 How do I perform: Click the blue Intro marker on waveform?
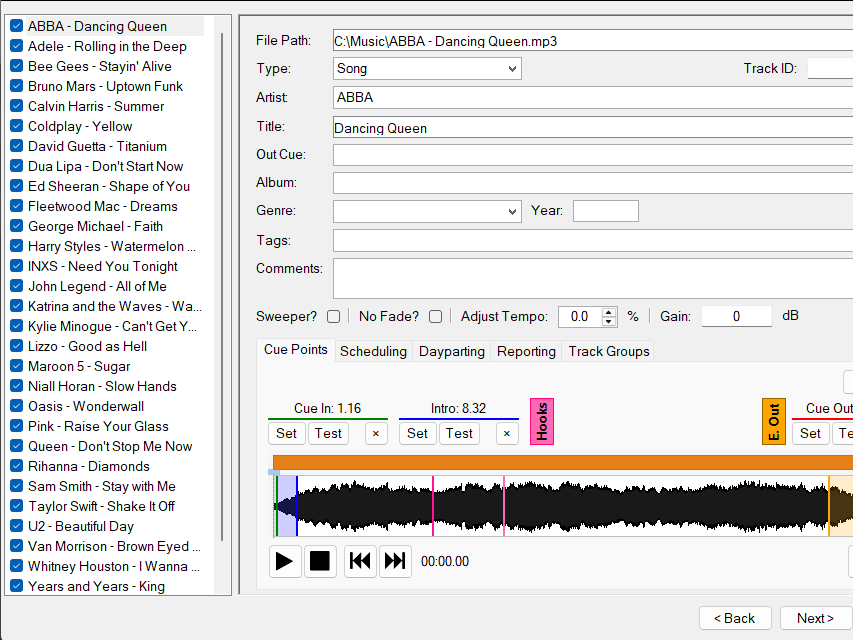[x=297, y=506]
